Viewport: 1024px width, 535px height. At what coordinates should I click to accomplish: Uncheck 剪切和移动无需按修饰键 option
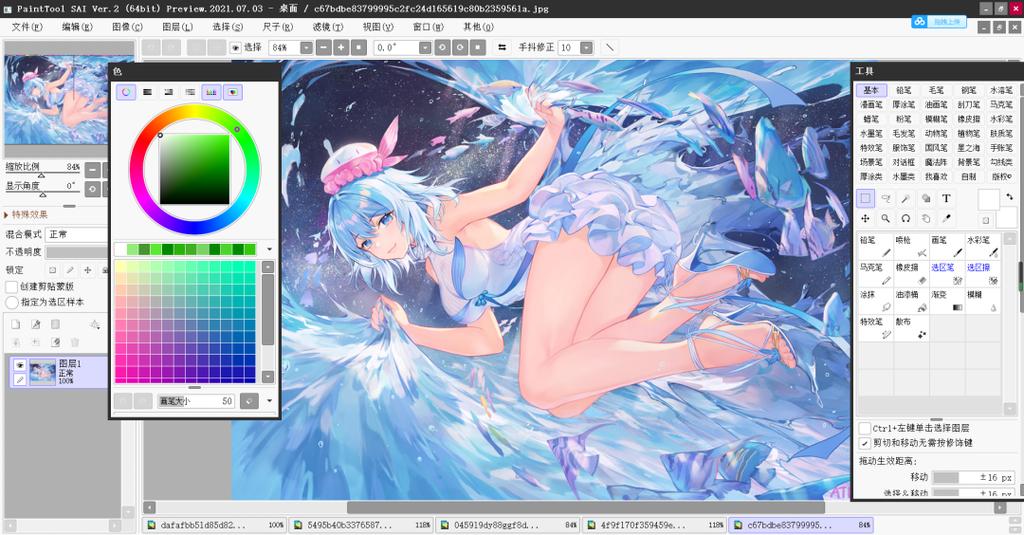click(865, 443)
